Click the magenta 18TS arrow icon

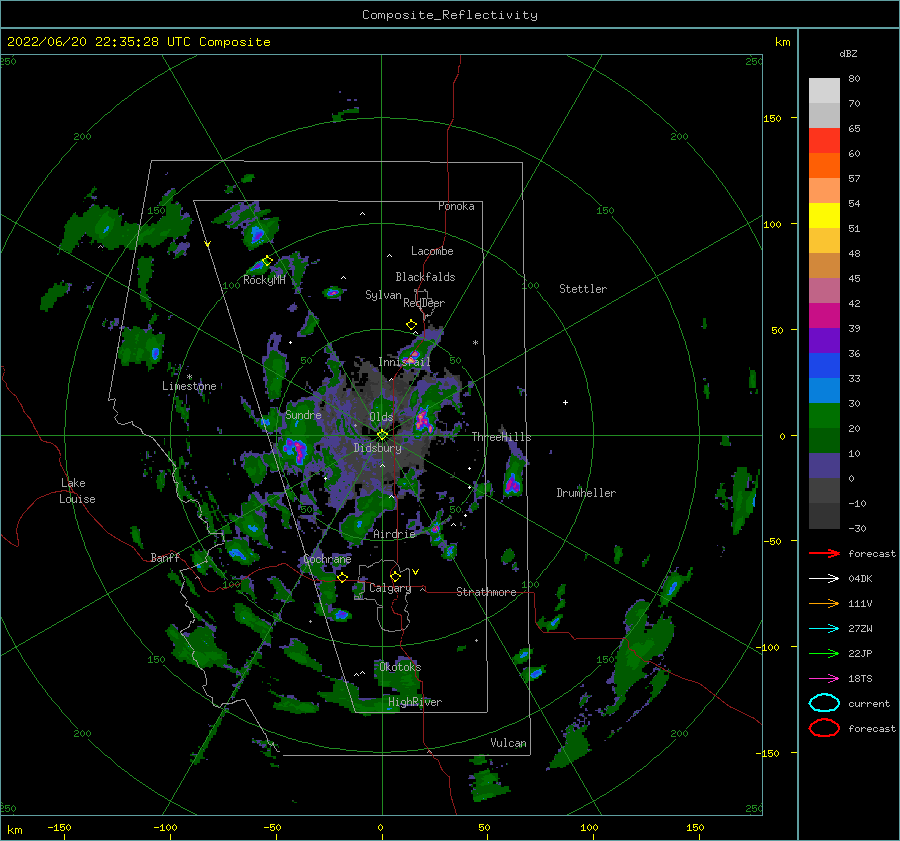click(824, 678)
